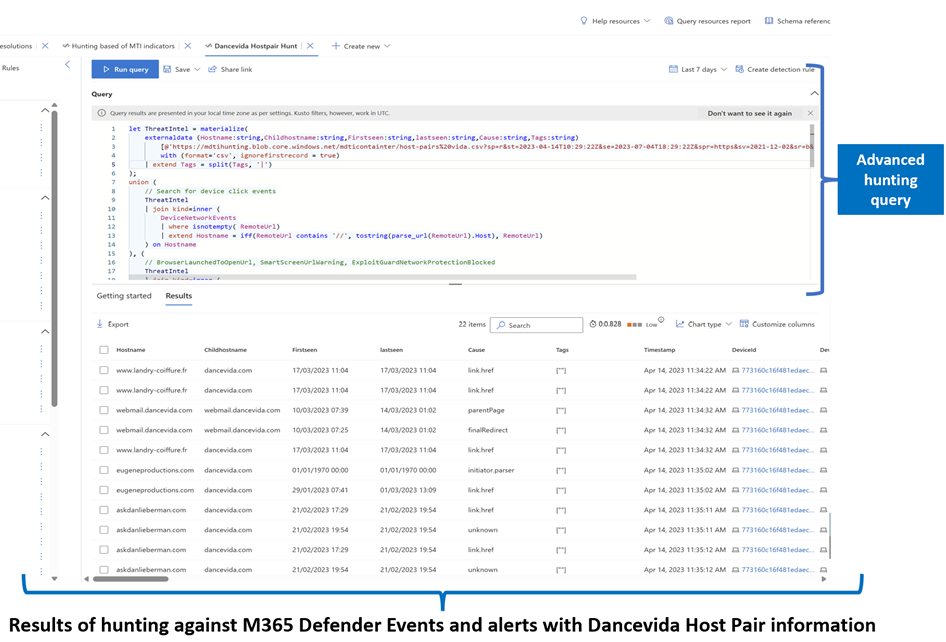Image resolution: width=946 pixels, height=642 pixels.
Task: Check the eugeneproductions.com 29/01/2023 row checkbox
Action: 104,490
